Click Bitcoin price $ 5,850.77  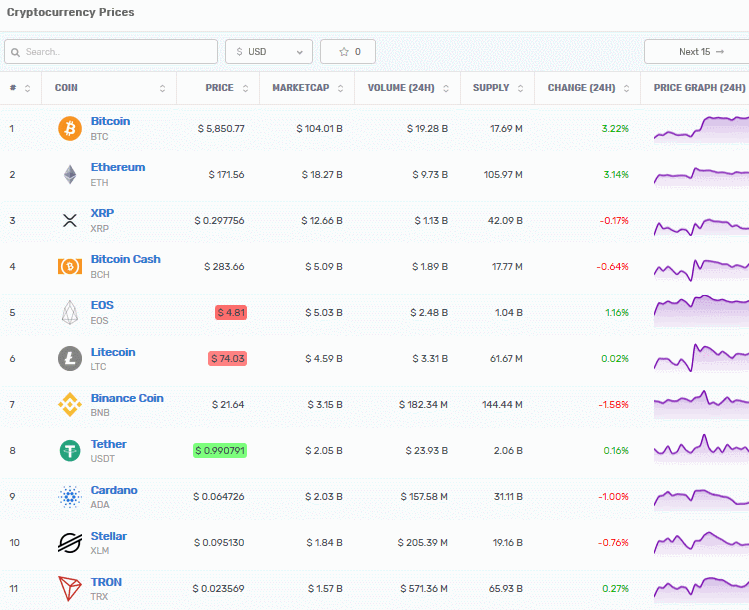tap(221, 128)
